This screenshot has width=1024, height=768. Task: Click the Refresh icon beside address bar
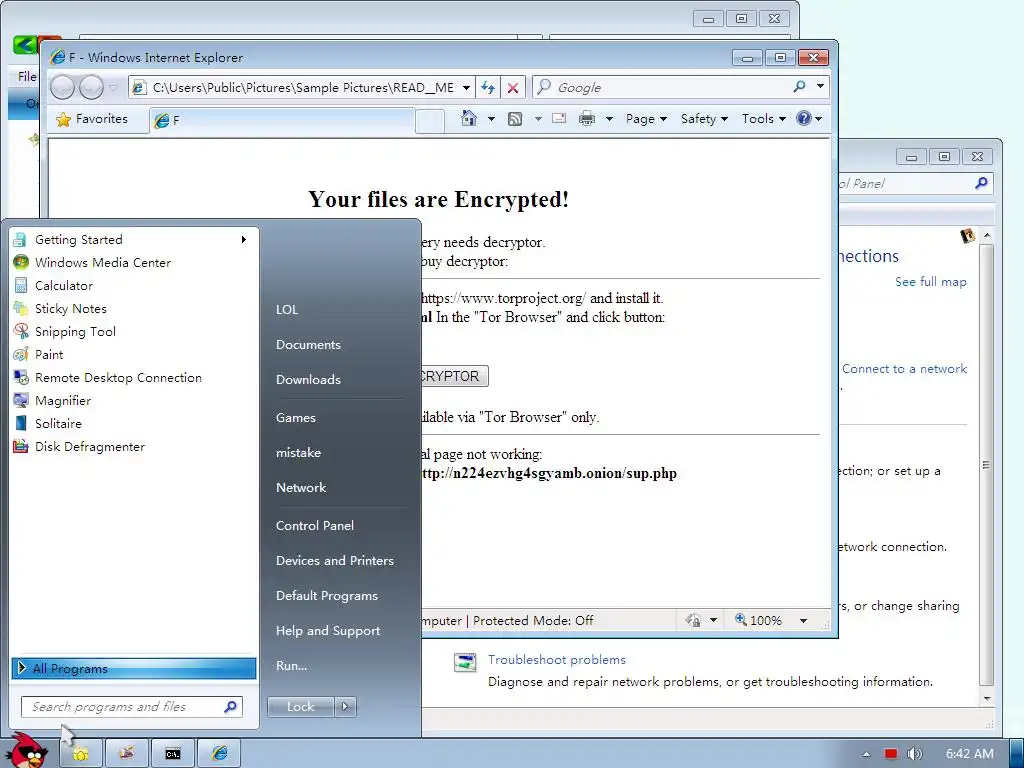(488, 88)
